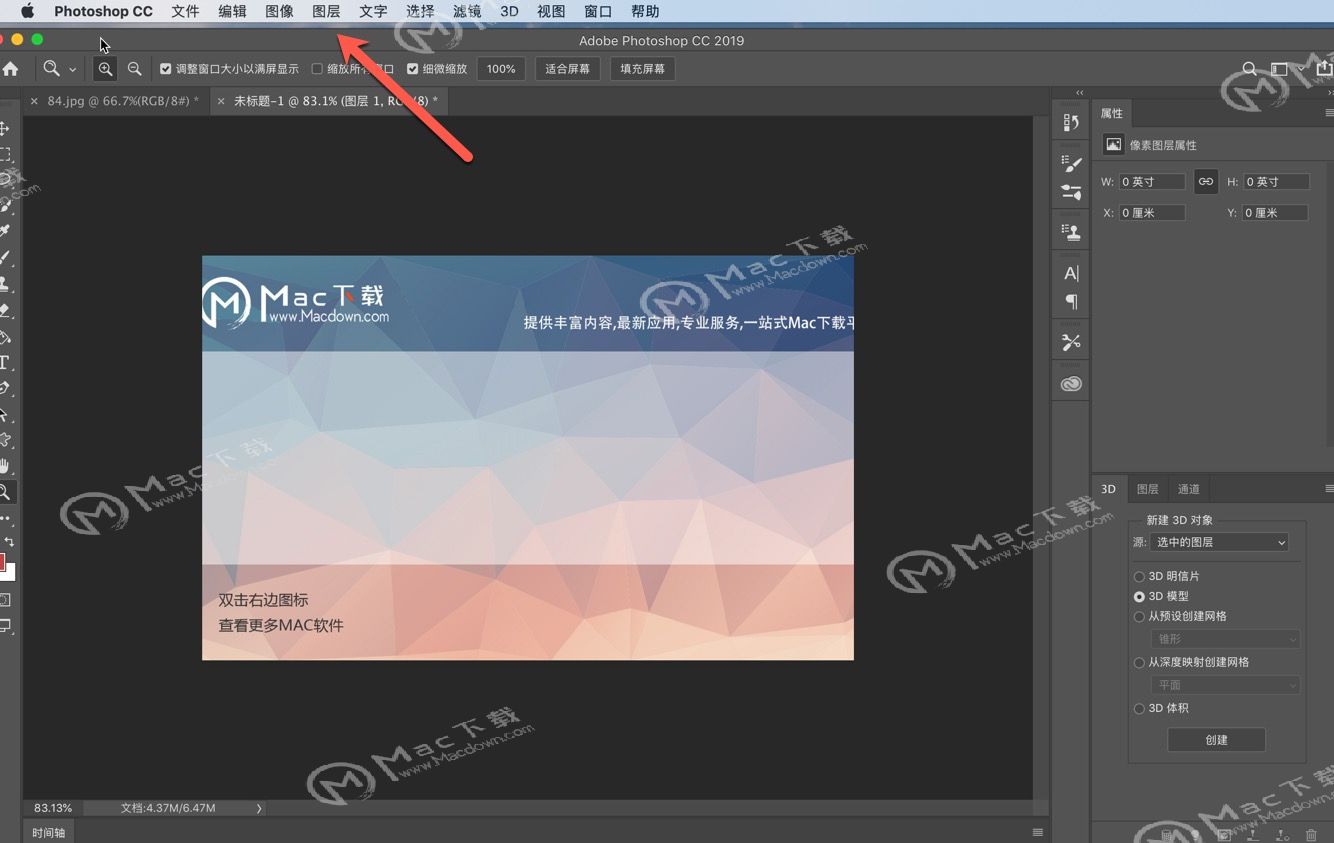
Task: Toggle Quick Mask mode icon
Action: pyautogui.click(x=4, y=600)
